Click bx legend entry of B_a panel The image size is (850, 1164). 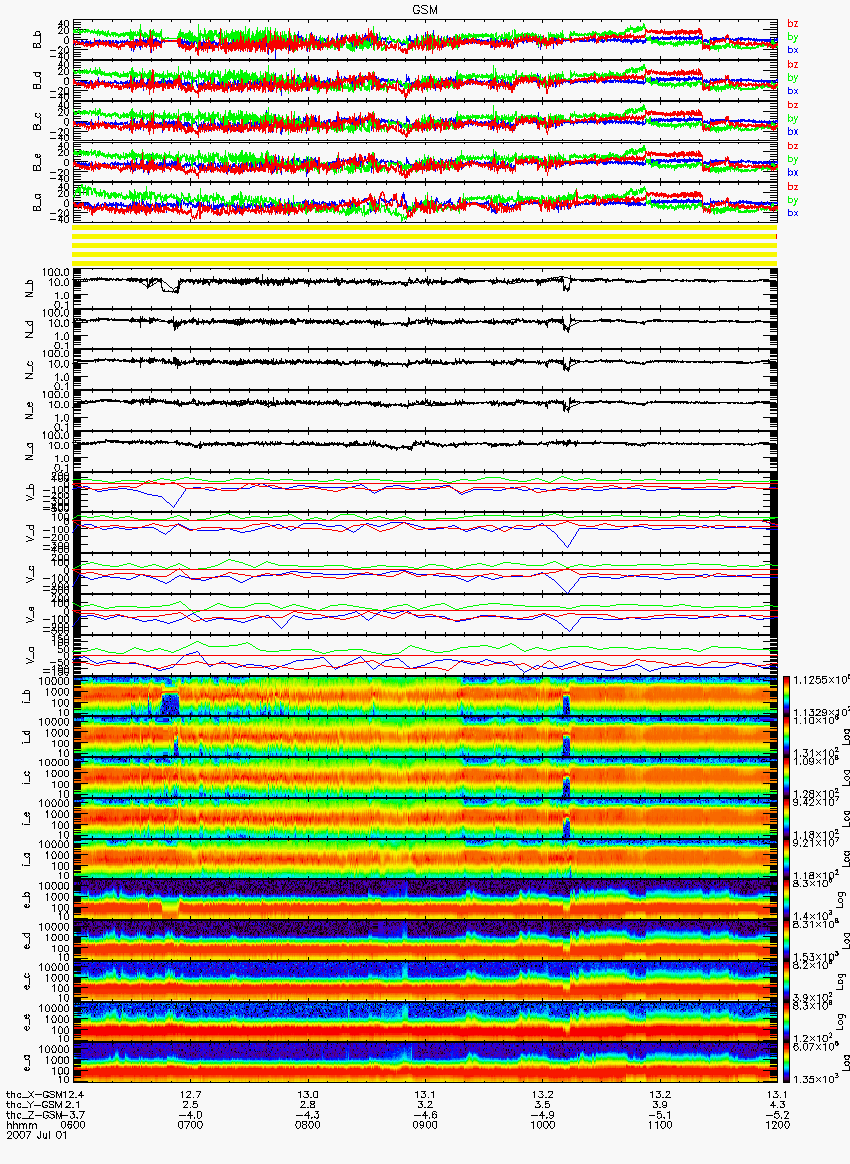[x=793, y=213]
